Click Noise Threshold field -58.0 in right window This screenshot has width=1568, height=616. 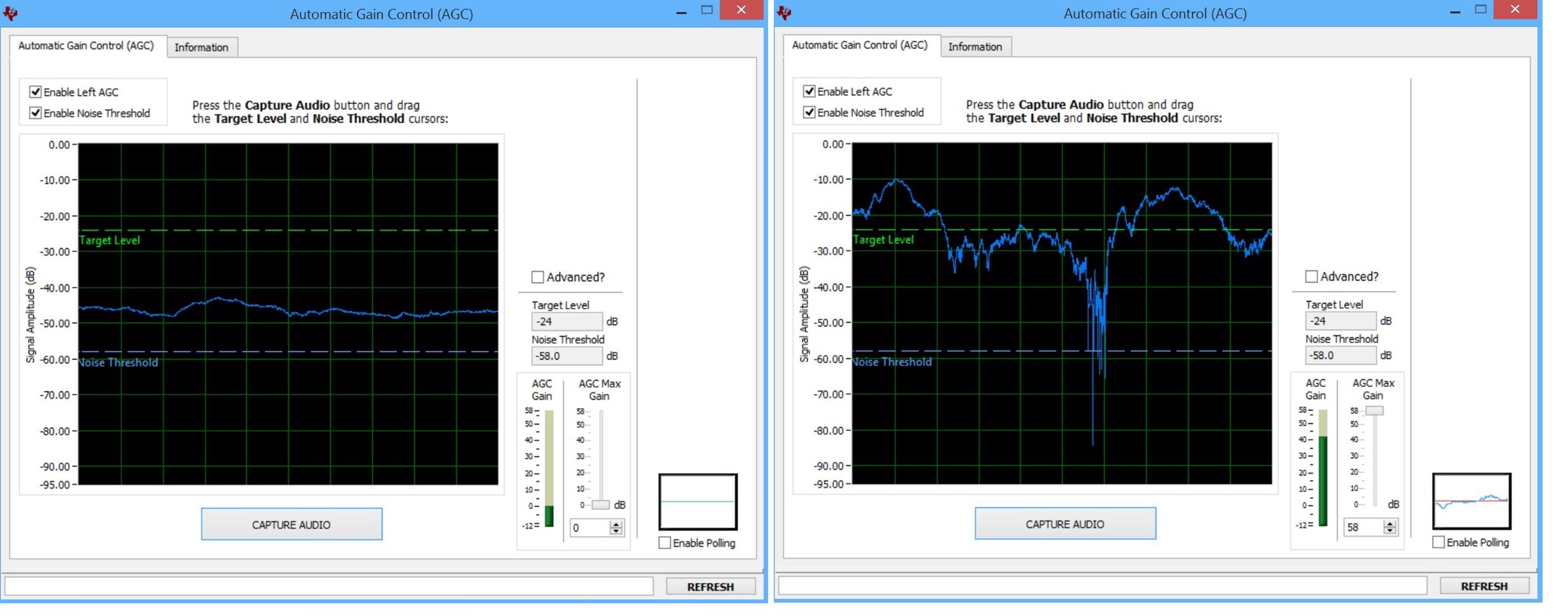[x=1340, y=355]
